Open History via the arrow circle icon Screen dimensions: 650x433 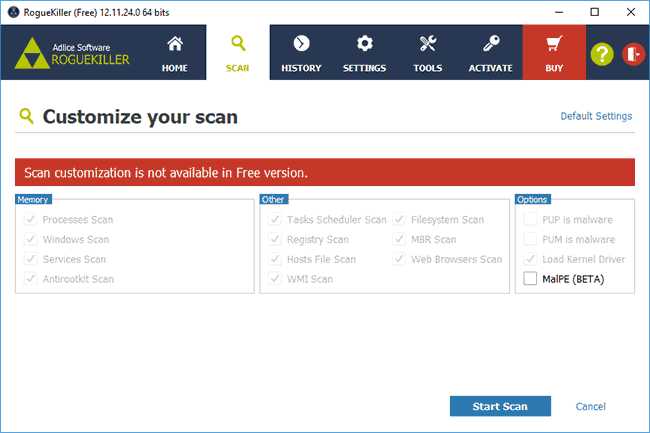pyautogui.click(x=301, y=44)
